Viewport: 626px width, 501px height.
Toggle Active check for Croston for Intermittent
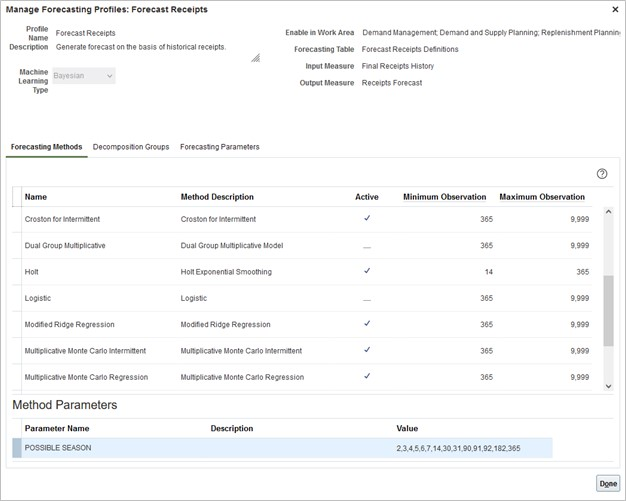[367, 218]
